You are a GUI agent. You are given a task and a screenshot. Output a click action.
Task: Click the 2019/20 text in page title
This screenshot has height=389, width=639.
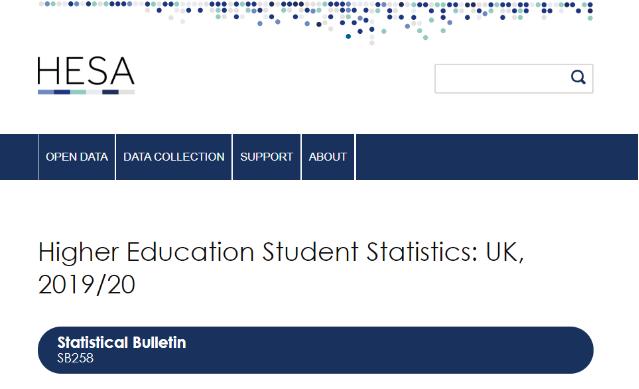click(86, 284)
